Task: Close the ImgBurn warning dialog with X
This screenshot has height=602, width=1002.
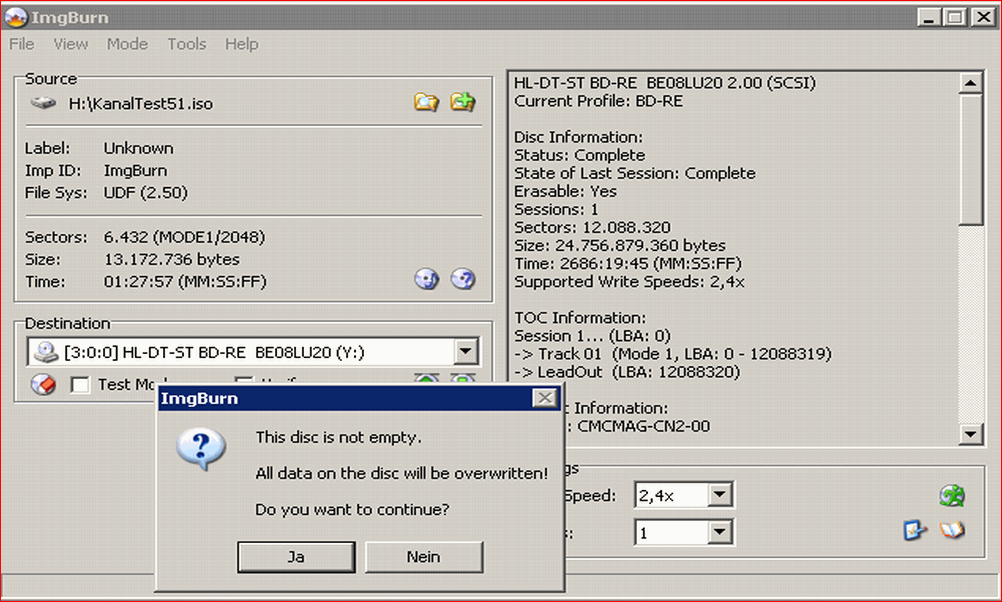Action: click(544, 399)
